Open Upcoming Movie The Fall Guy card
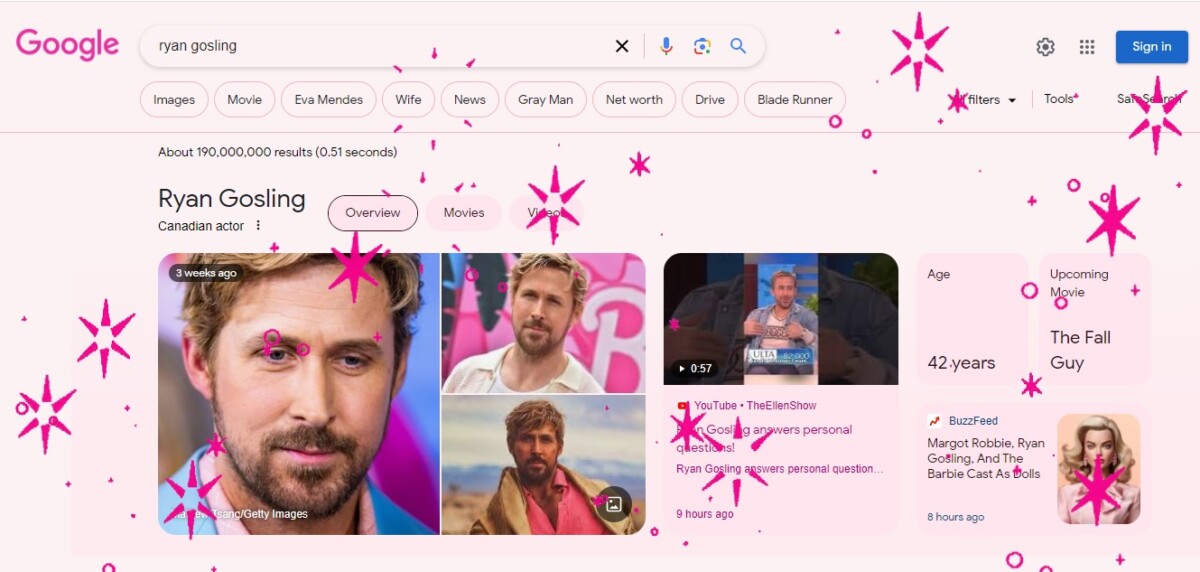 coord(1095,319)
